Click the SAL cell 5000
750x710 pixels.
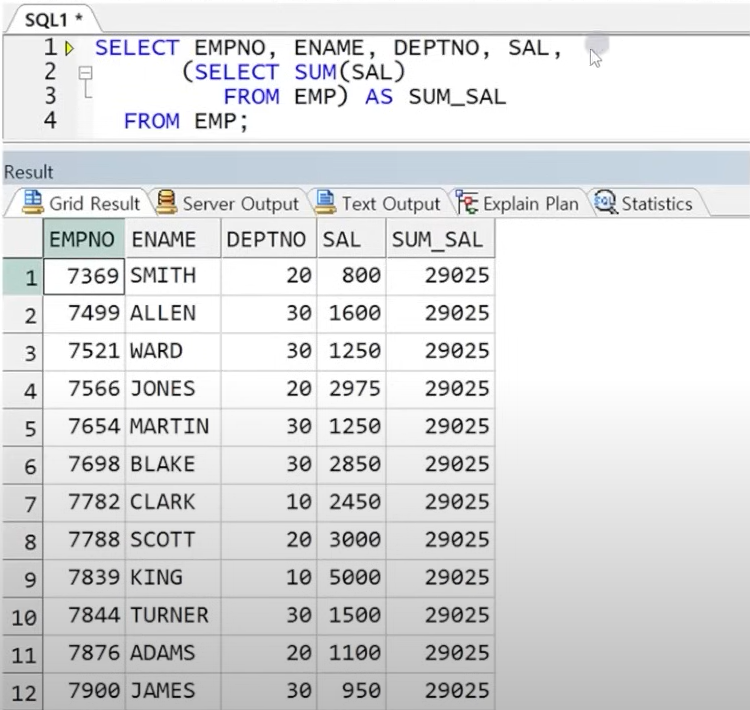tap(352, 578)
